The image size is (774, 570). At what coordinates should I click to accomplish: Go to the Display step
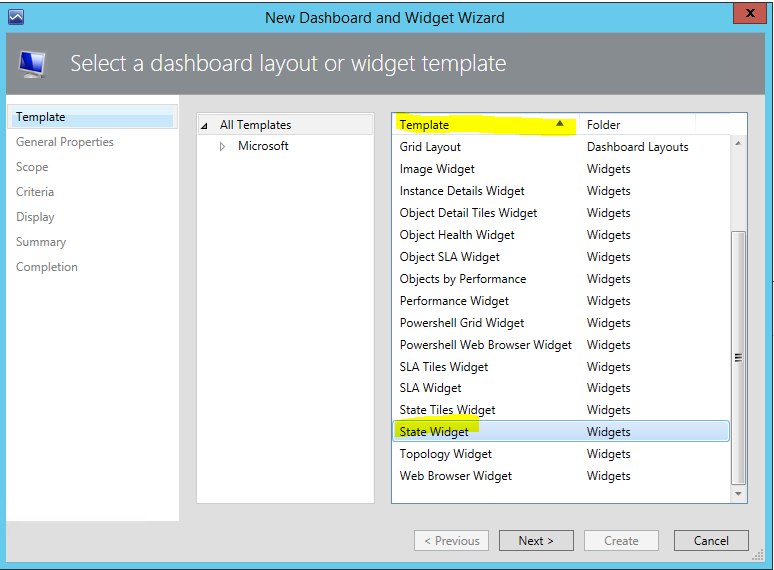(x=35, y=217)
